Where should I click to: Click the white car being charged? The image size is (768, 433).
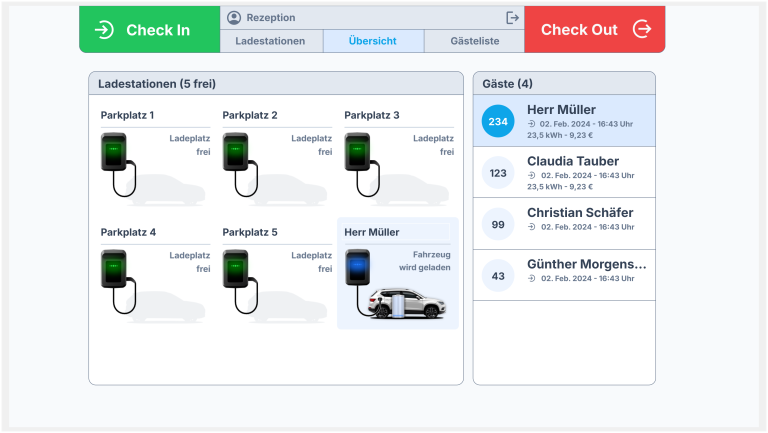[x=407, y=303]
